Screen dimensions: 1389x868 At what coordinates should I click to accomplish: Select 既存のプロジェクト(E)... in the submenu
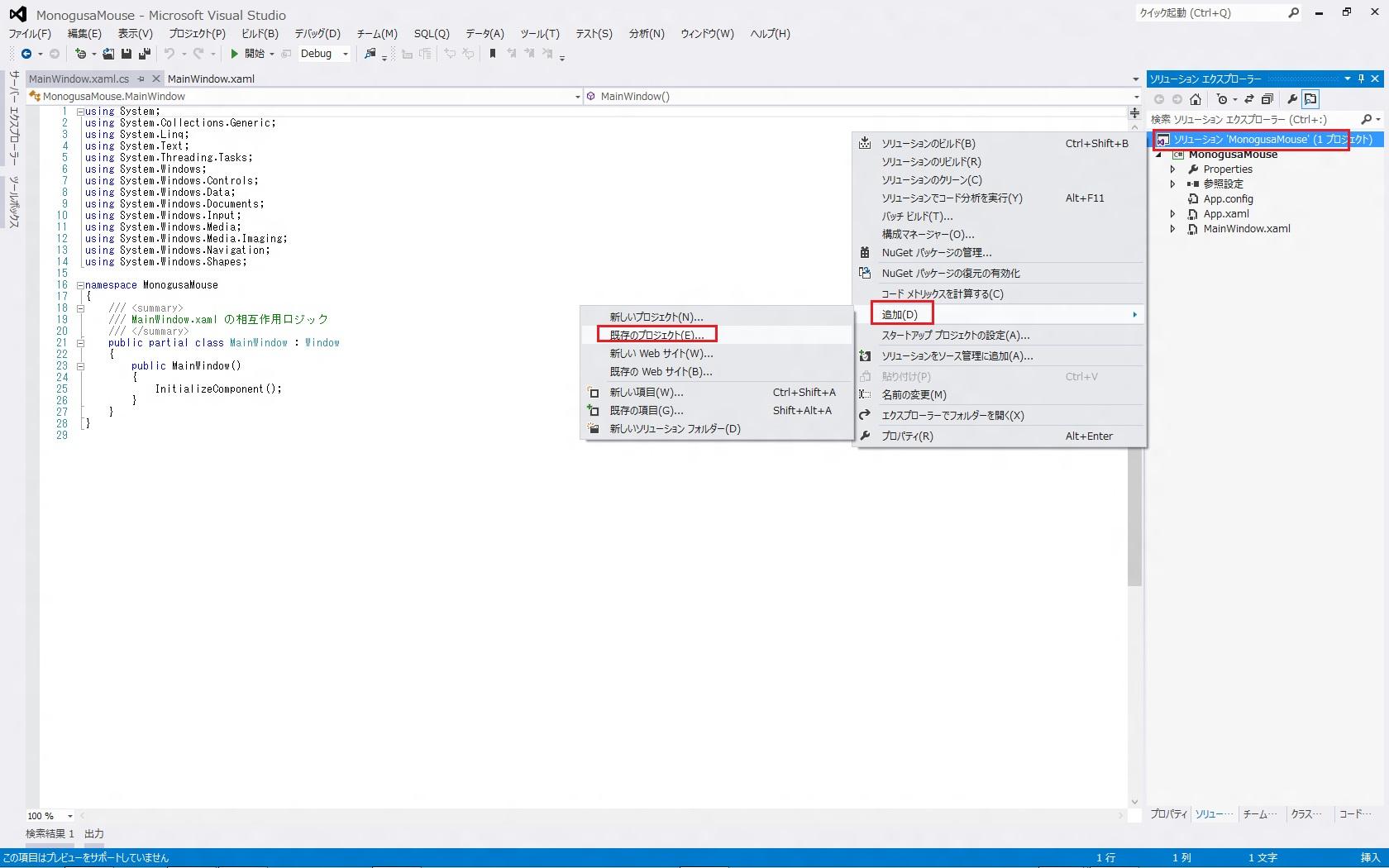tap(656, 335)
